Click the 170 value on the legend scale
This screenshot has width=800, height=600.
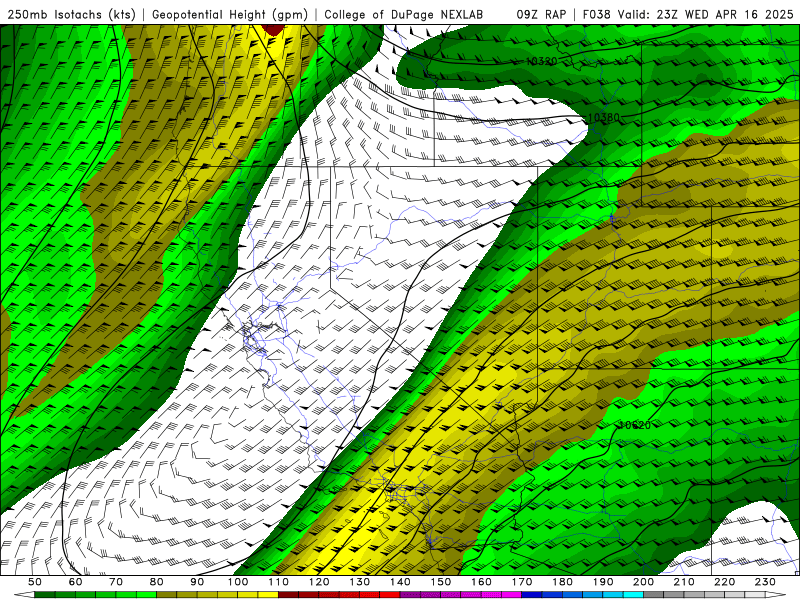(521, 582)
